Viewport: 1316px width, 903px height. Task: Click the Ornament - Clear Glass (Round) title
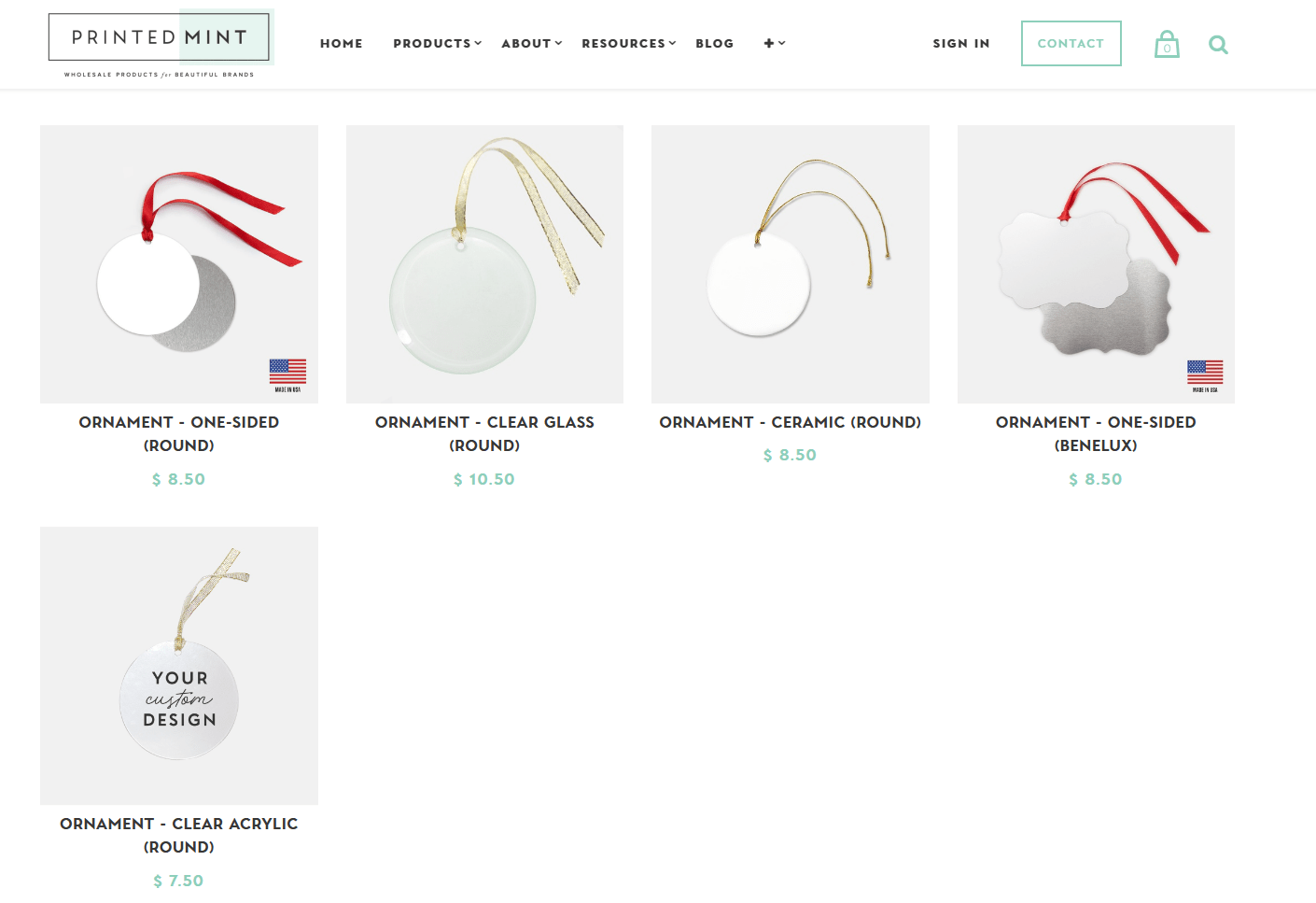coord(484,434)
